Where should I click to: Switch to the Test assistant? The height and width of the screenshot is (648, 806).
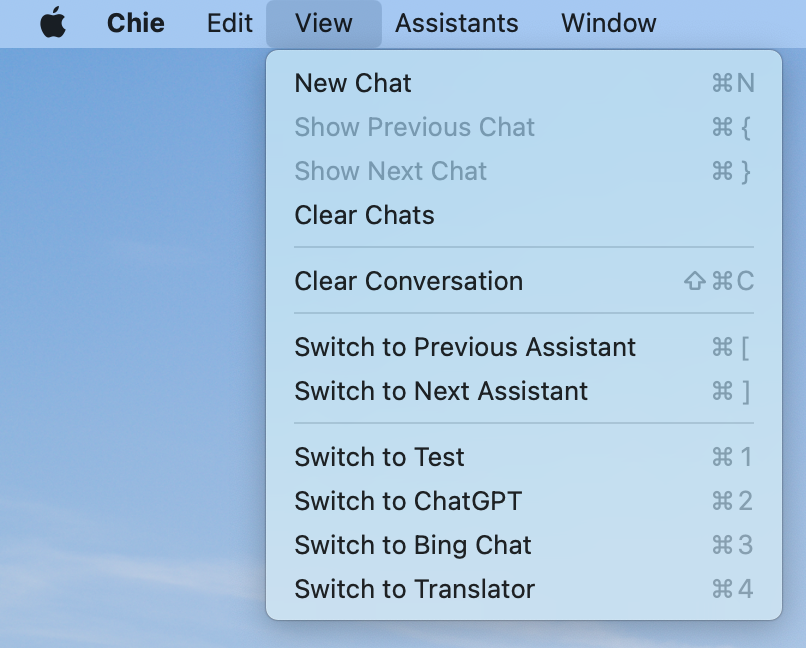click(x=524, y=457)
